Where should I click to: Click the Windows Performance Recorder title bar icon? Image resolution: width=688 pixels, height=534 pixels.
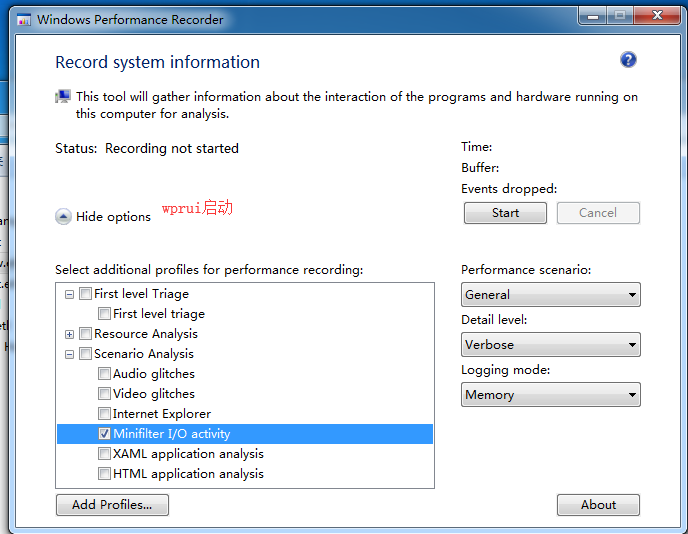point(24,20)
